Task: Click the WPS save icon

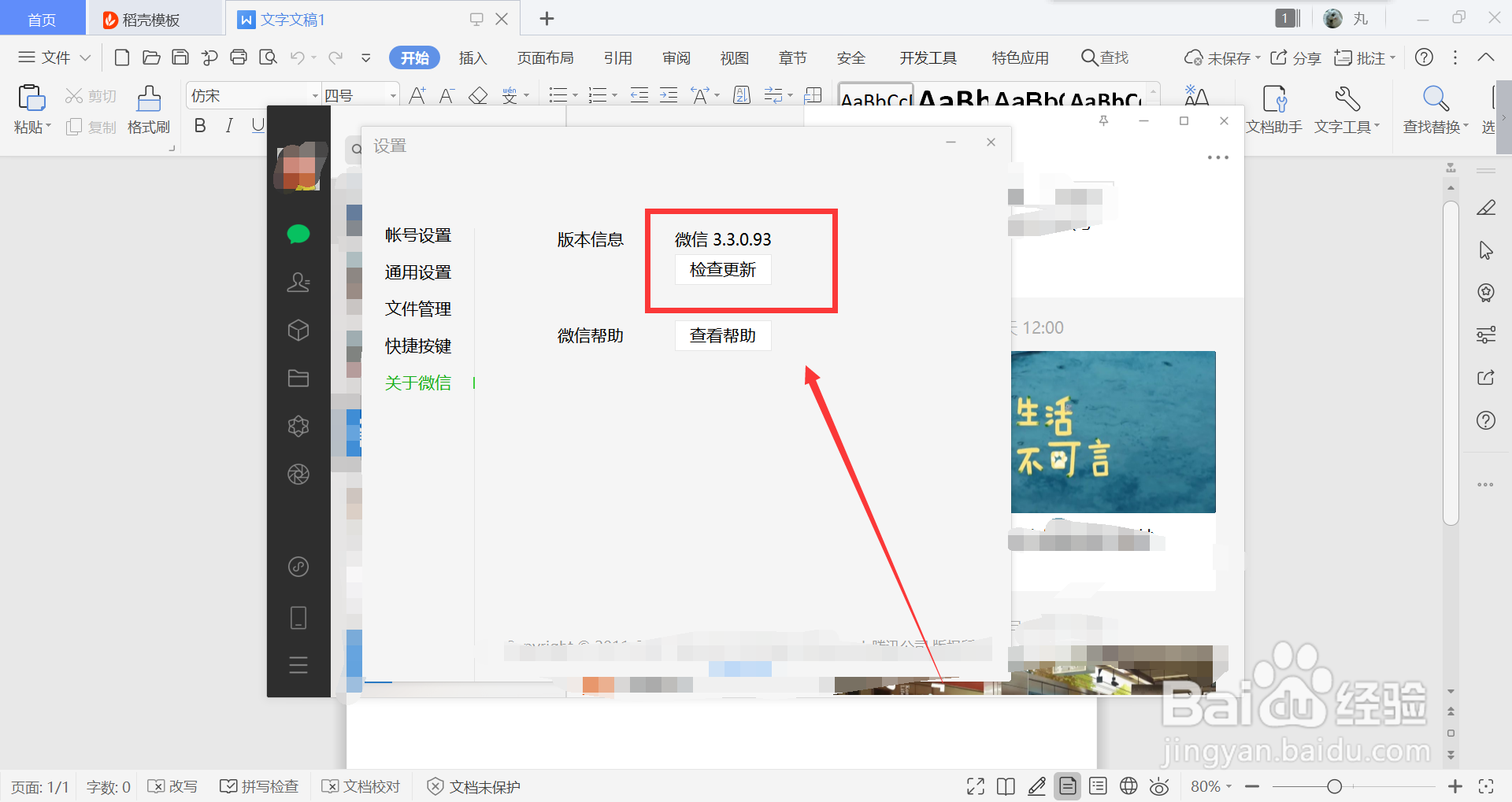Action: click(180, 57)
